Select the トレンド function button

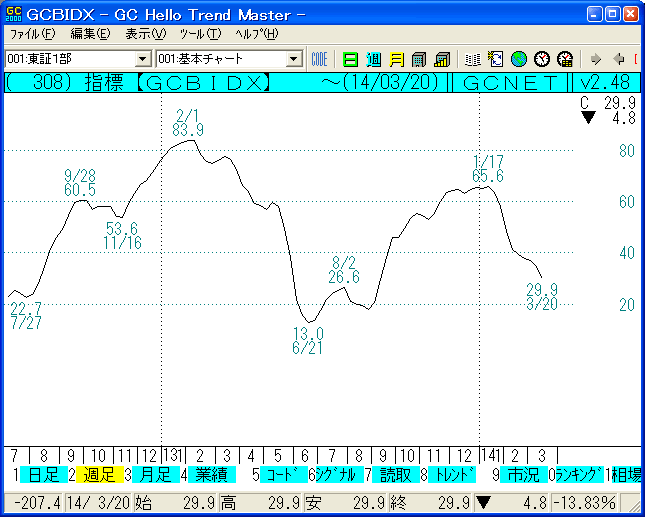(x=452, y=475)
